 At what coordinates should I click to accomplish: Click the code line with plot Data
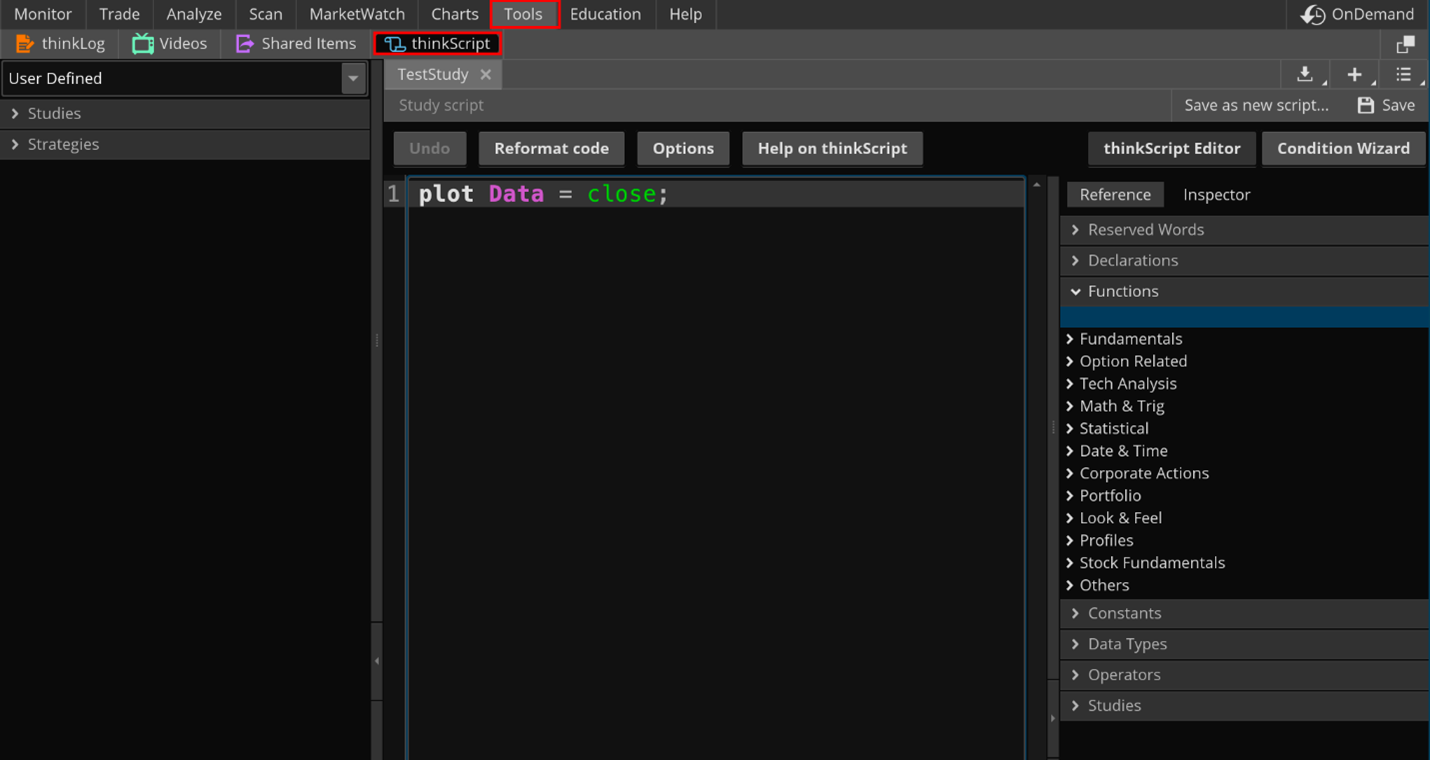716,194
